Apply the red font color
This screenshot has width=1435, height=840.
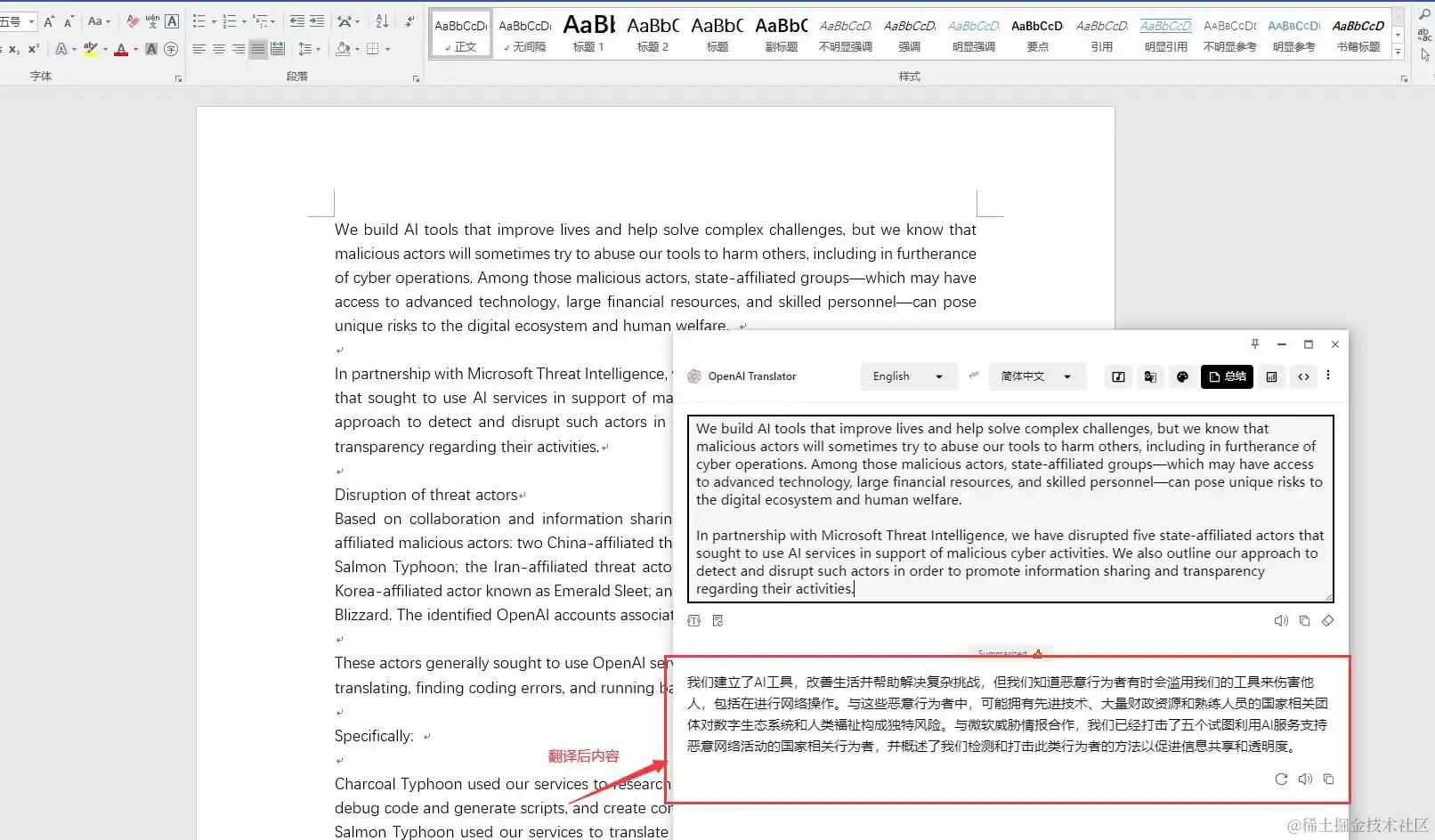click(121, 49)
